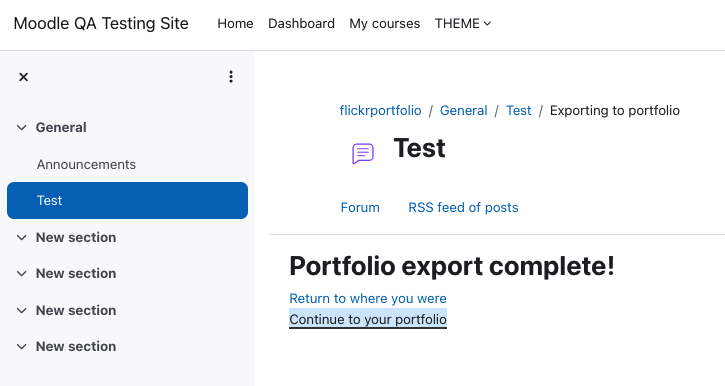The width and height of the screenshot is (725, 386).
Task: Open My courses in top navigation
Action: click(x=385, y=24)
